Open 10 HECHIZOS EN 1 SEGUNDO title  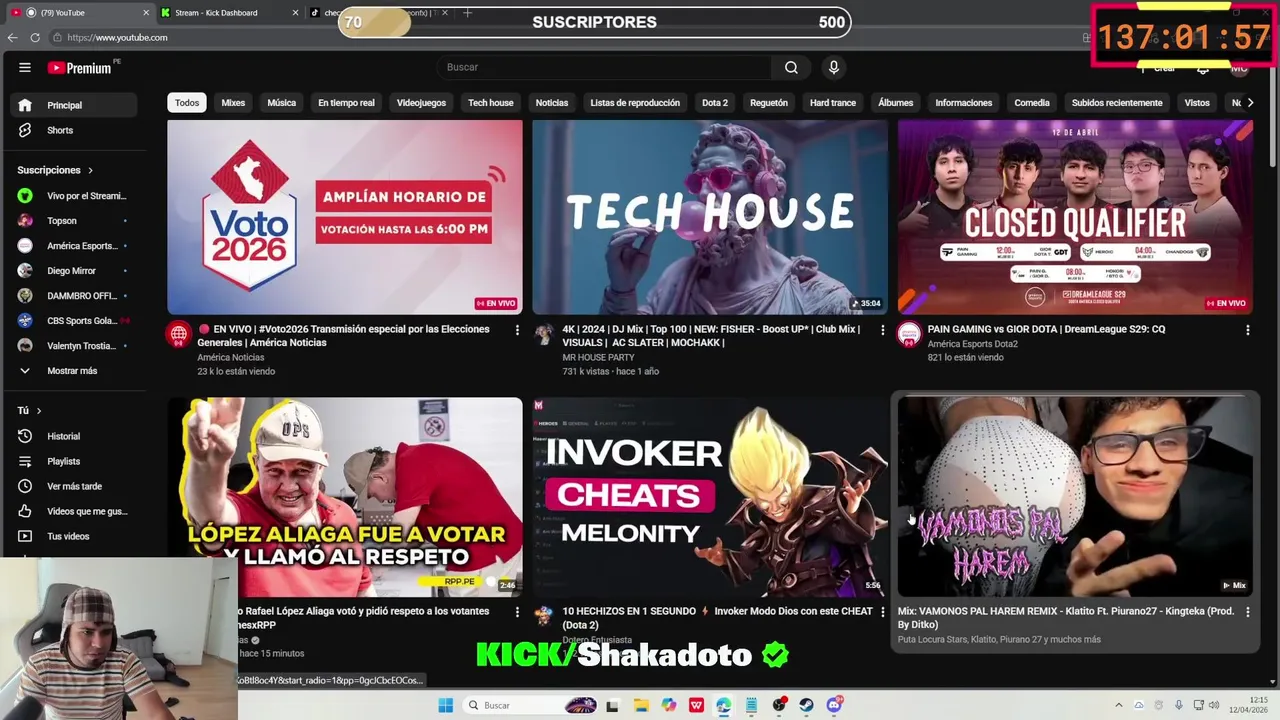pos(718,617)
